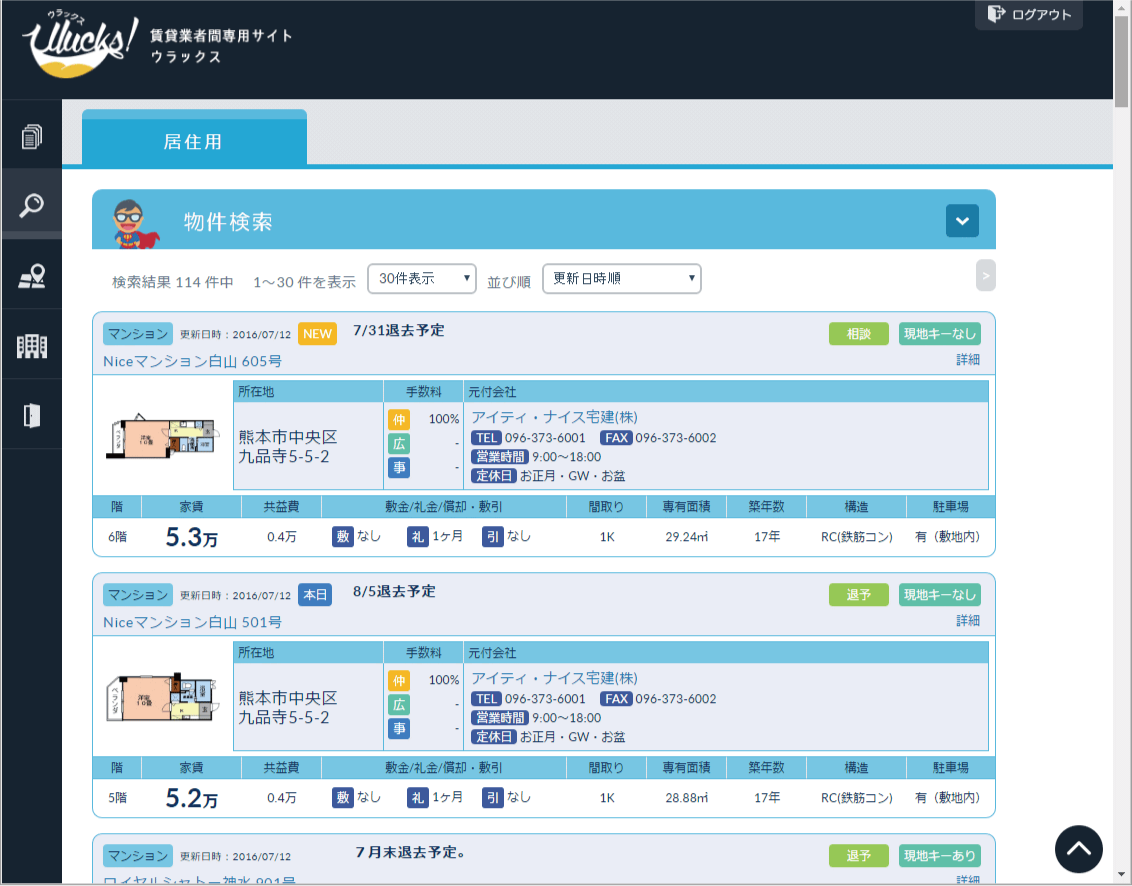Click マンション tag on third listing
The image size is (1132, 886).
coord(138,856)
